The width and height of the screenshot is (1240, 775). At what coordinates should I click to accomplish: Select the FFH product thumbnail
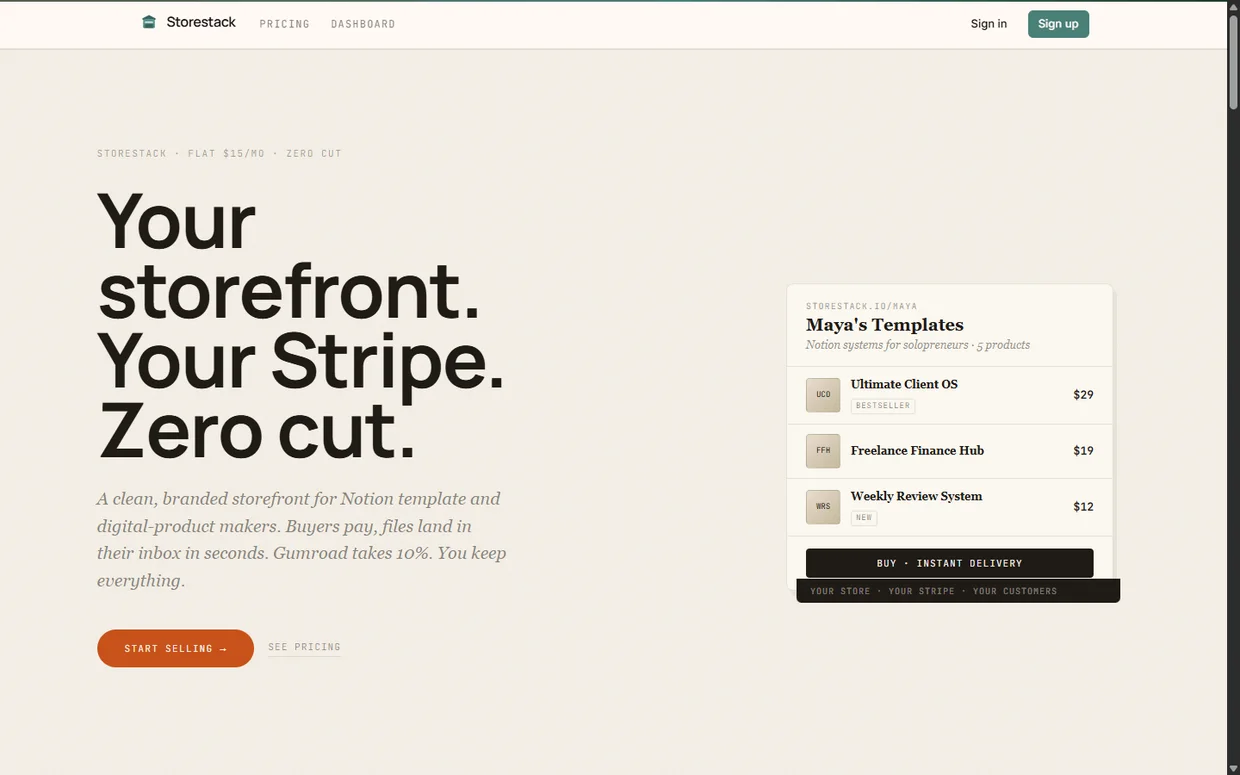pyautogui.click(x=823, y=451)
